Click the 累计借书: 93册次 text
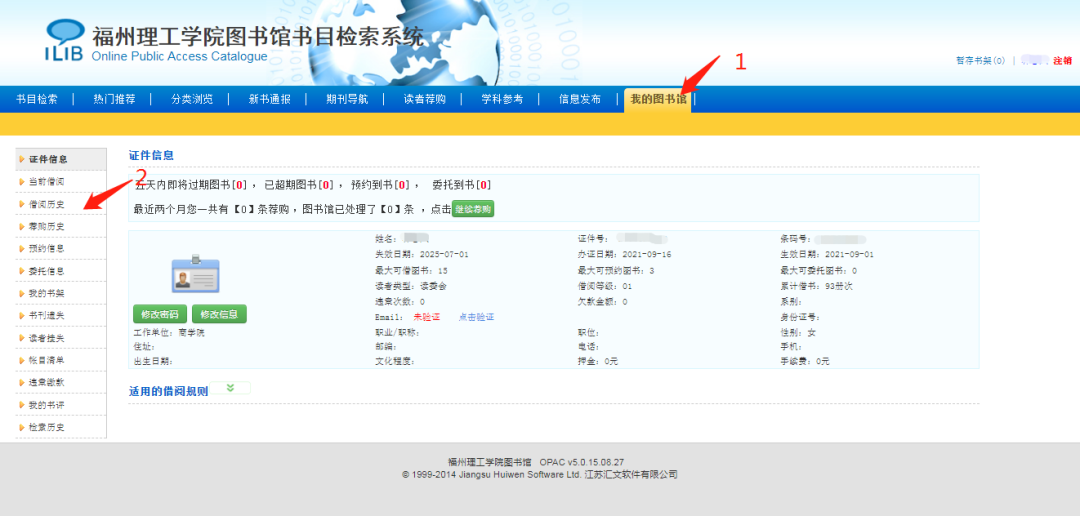 point(816,286)
